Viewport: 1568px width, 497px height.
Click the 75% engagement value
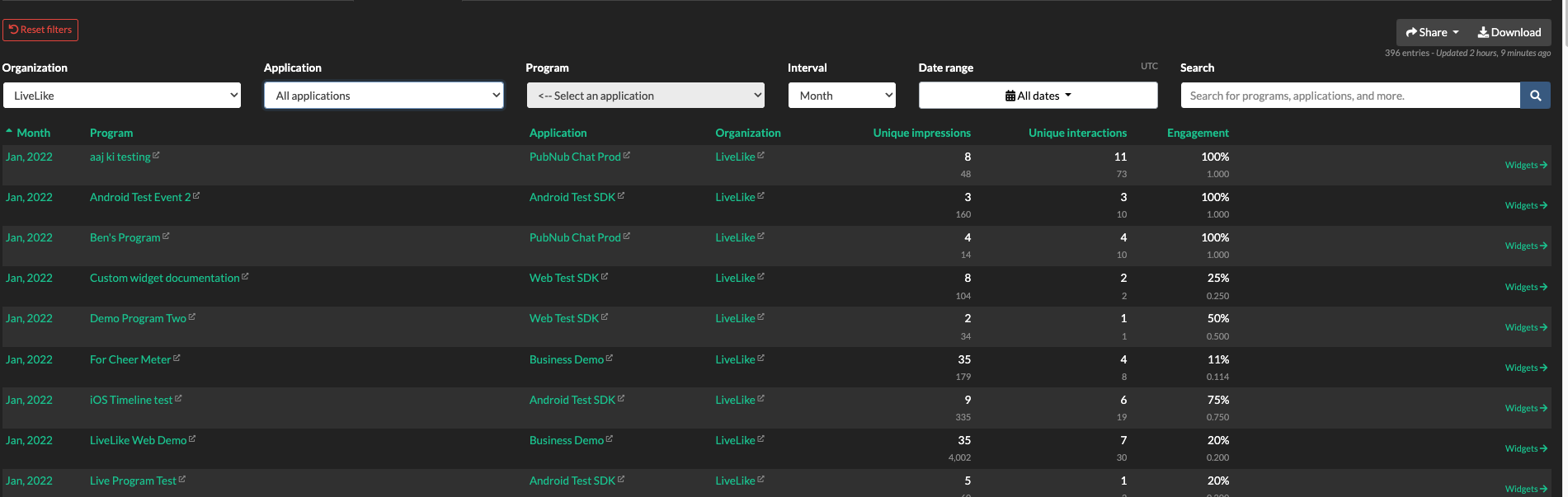1218,400
